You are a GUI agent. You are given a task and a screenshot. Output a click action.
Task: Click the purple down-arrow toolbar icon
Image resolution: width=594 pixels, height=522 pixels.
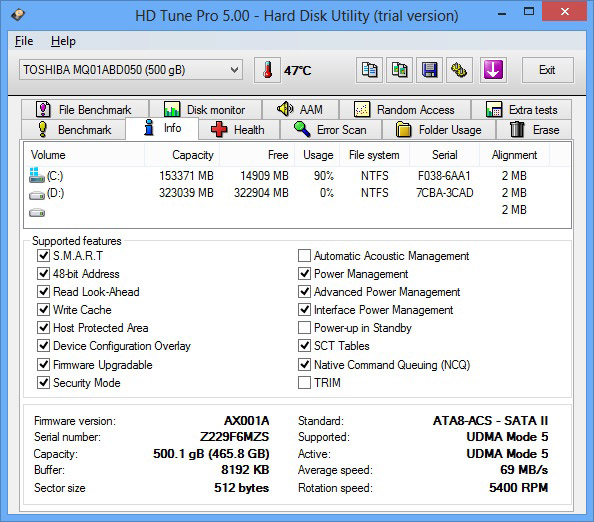pos(493,70)
